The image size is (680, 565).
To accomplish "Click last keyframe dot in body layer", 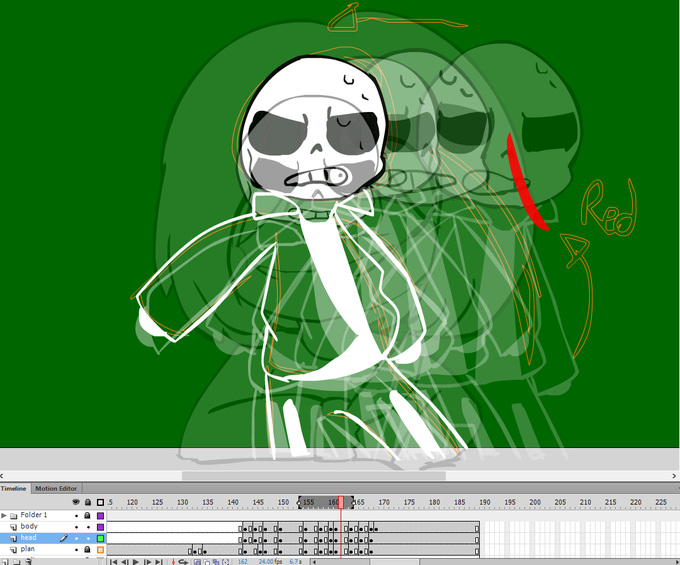I will [376, 529].
